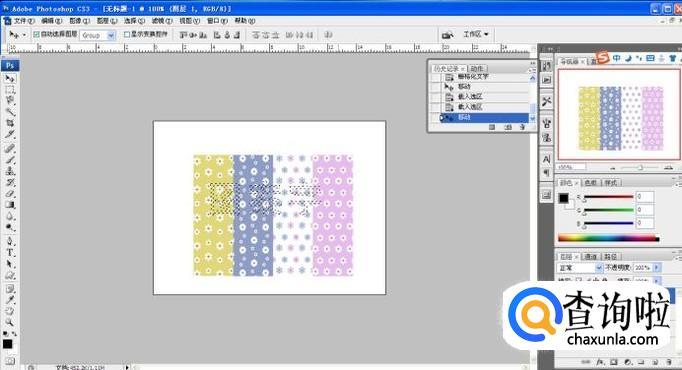Select the Zoom tool

(x=10, y=322)
